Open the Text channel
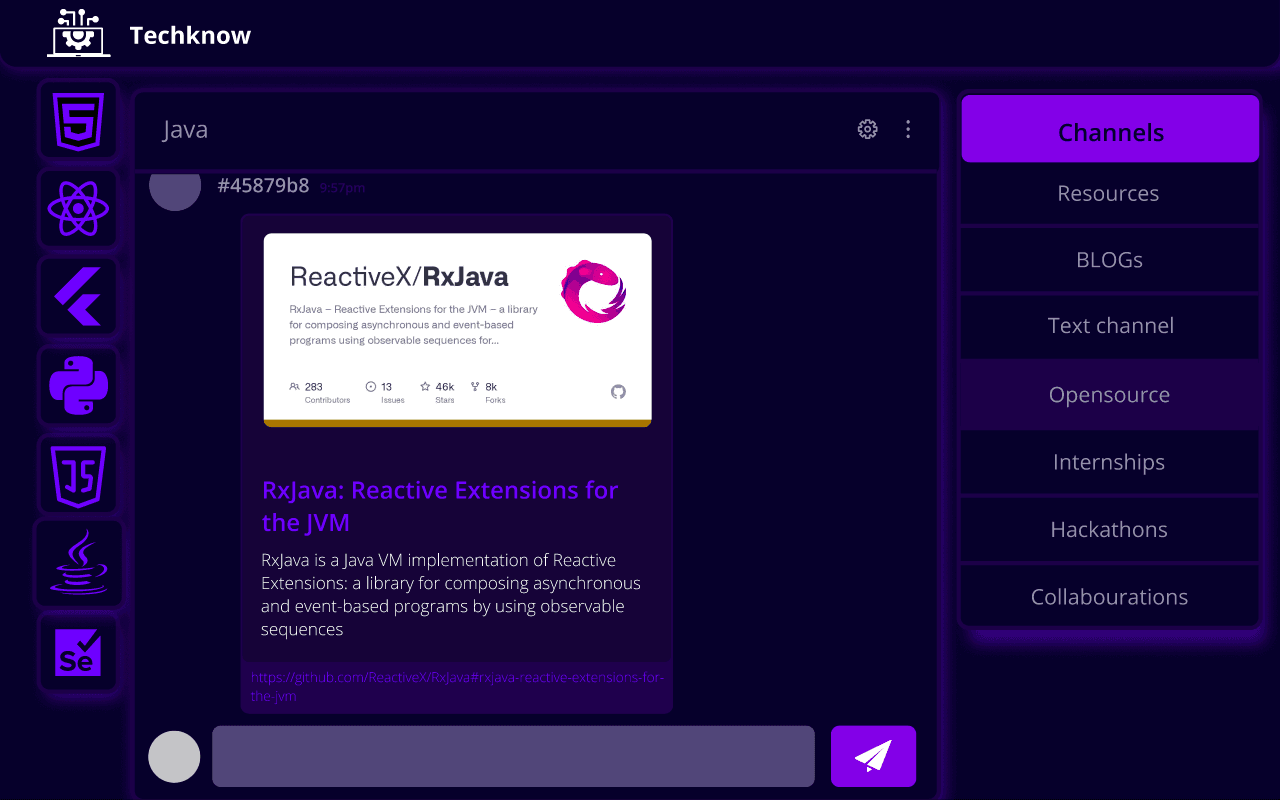Screen dimensions: 1280x800 pos(1110,326)
